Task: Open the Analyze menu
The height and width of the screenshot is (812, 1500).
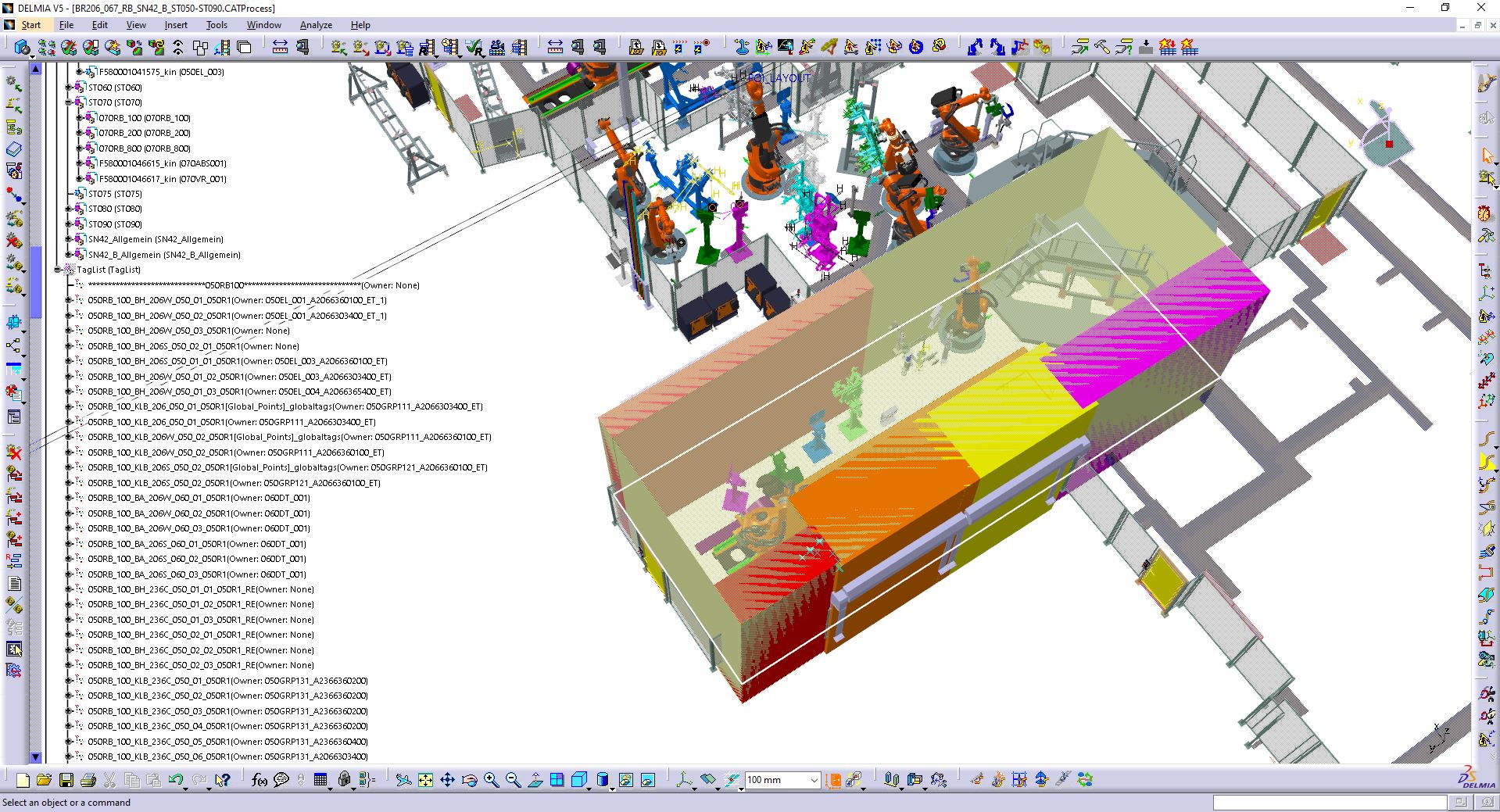Action: (x=316, y=25)
